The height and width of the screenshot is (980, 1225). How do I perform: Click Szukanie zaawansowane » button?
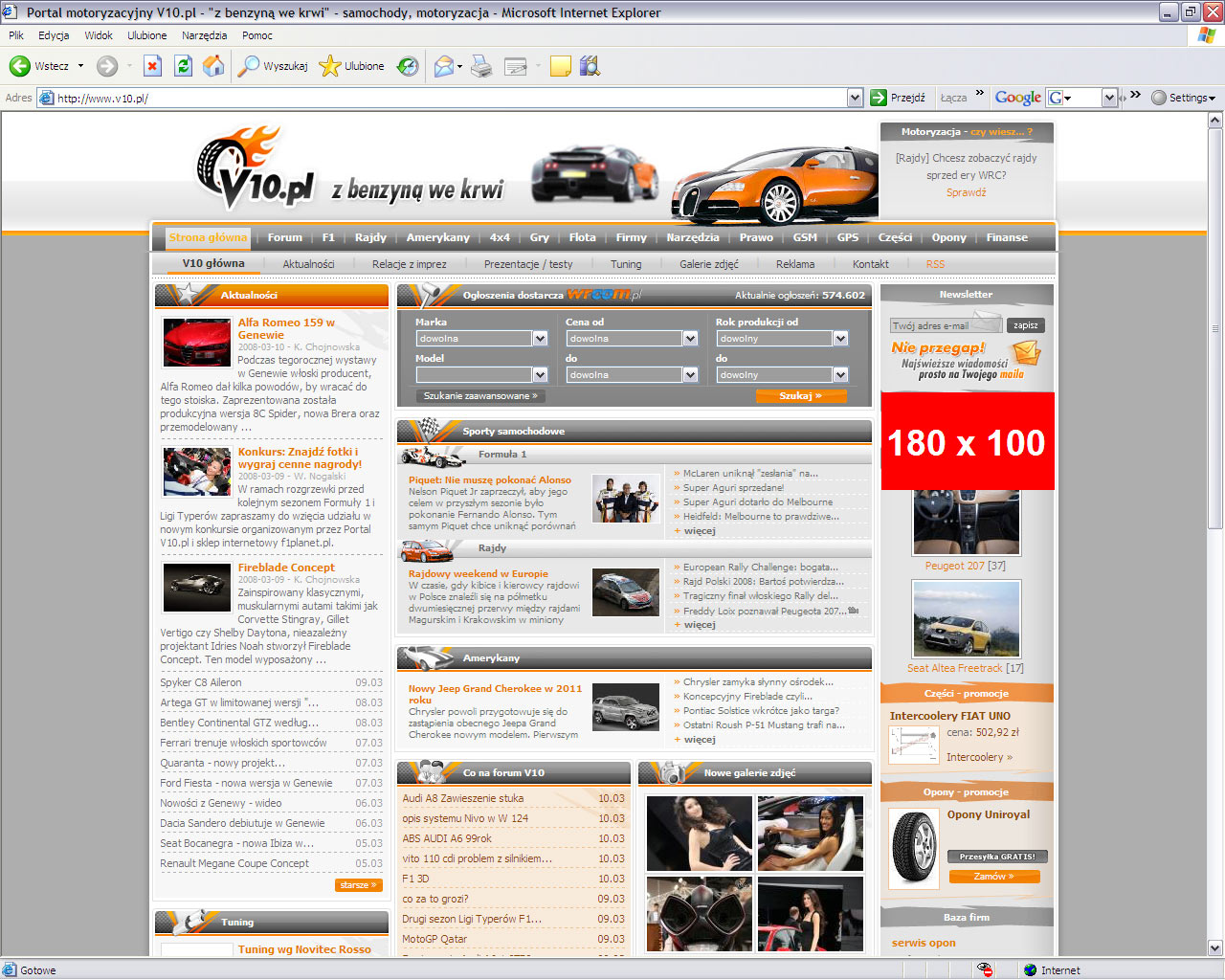pyautogui.click(x=480, y=395)
